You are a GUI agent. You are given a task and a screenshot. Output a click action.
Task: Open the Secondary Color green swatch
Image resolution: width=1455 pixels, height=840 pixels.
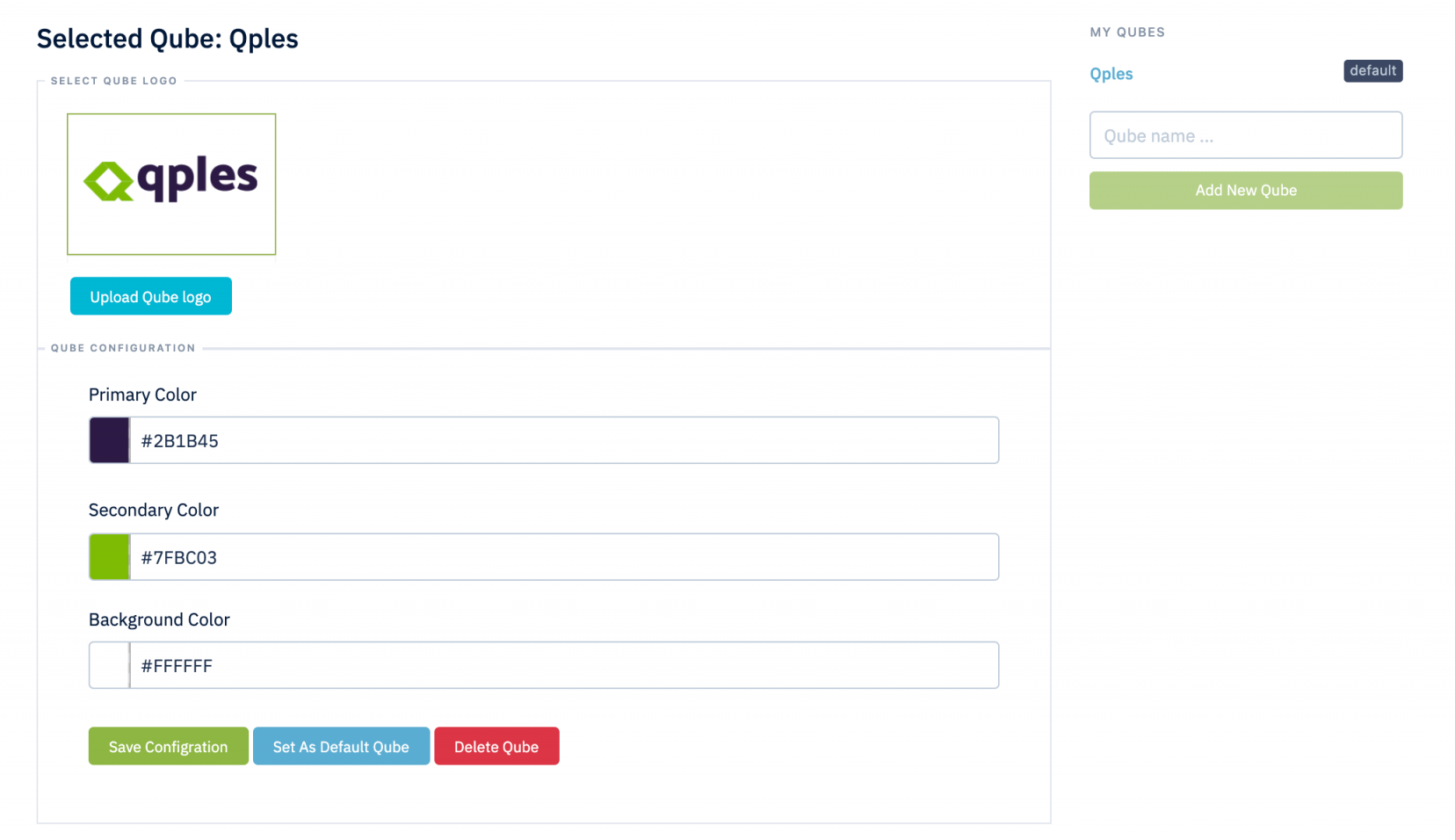(x=109, y=557)
